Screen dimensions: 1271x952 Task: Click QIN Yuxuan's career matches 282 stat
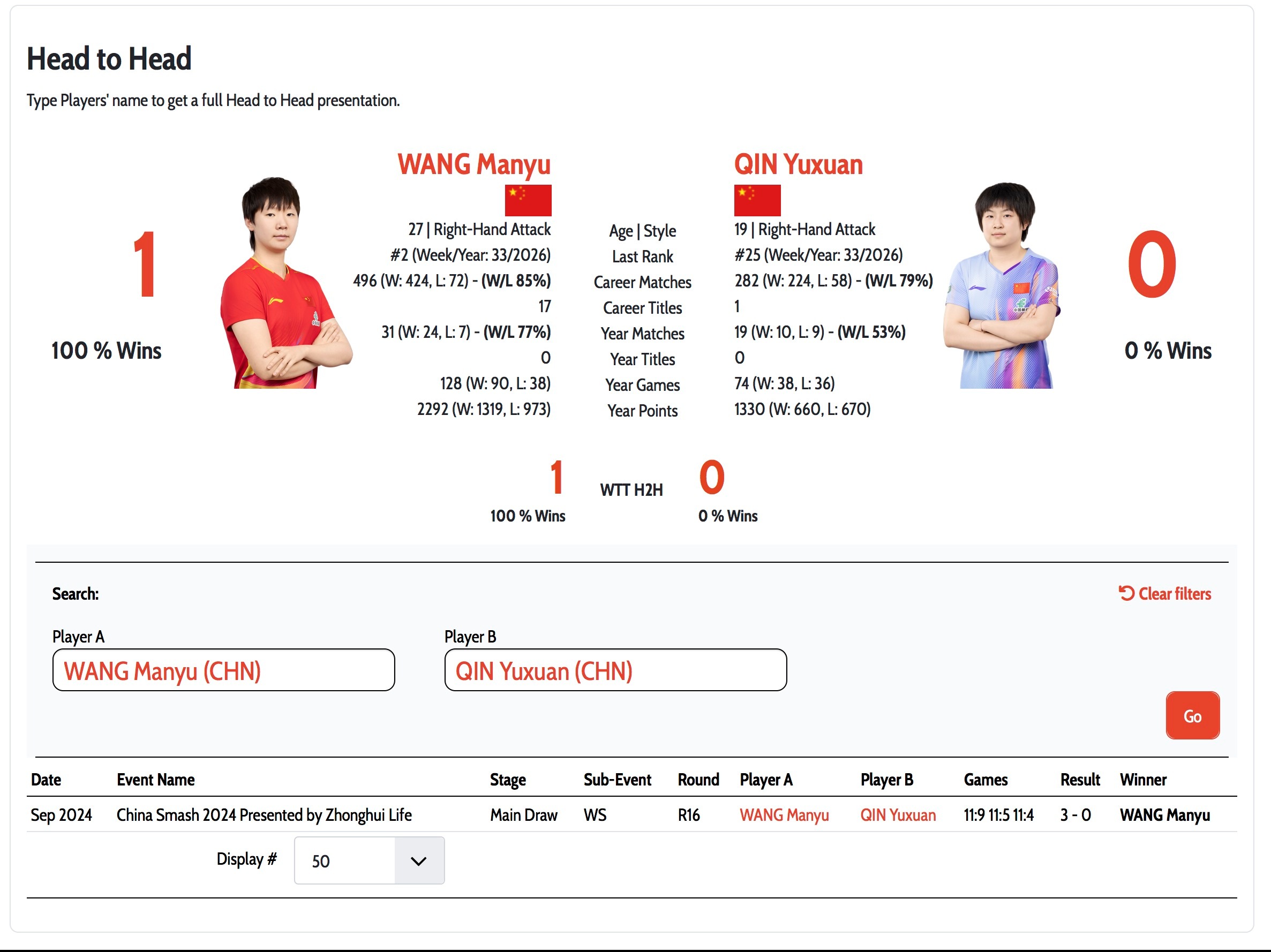click(834, 281)
